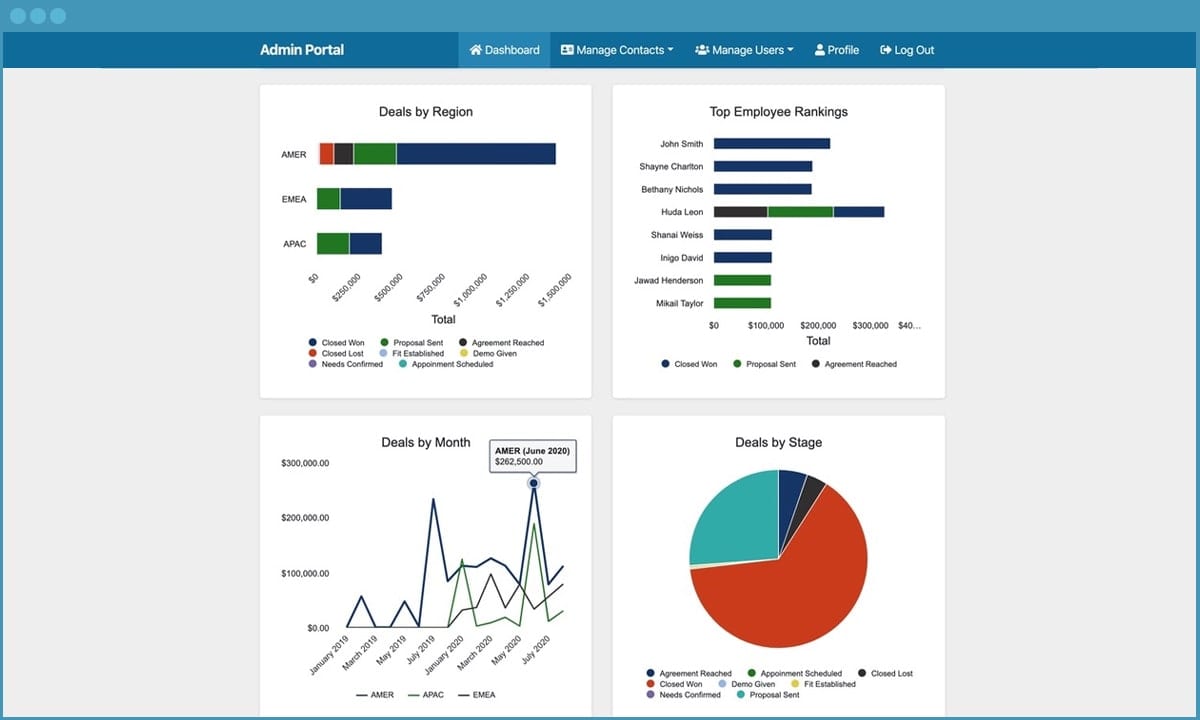Click the Deals by Stage chart title
The width and height of the screenshot is (1200, 720).
[779, 442]
